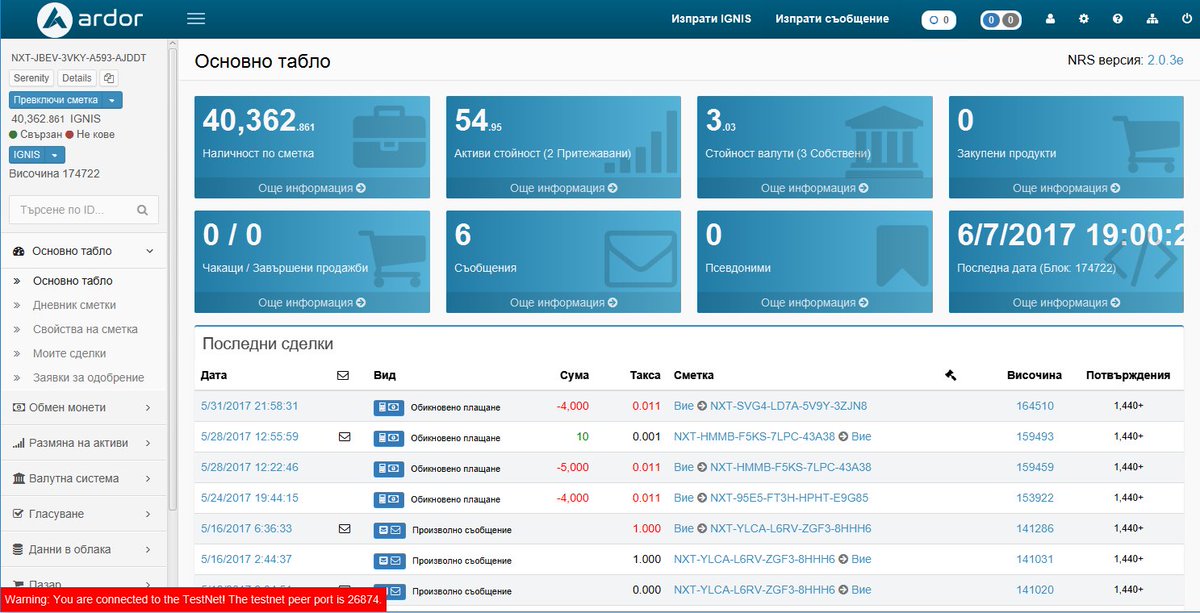More info on Чакащи / Завършени продажби card
The height and width of the screenshot is (613, 1200).
pyautogui.click(x=312, y=302)
